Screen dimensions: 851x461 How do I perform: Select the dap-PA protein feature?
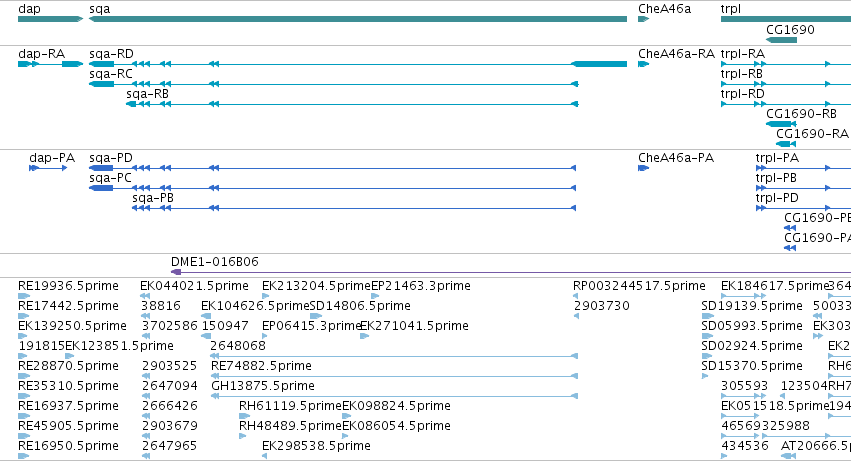click(x=48, y=168)
